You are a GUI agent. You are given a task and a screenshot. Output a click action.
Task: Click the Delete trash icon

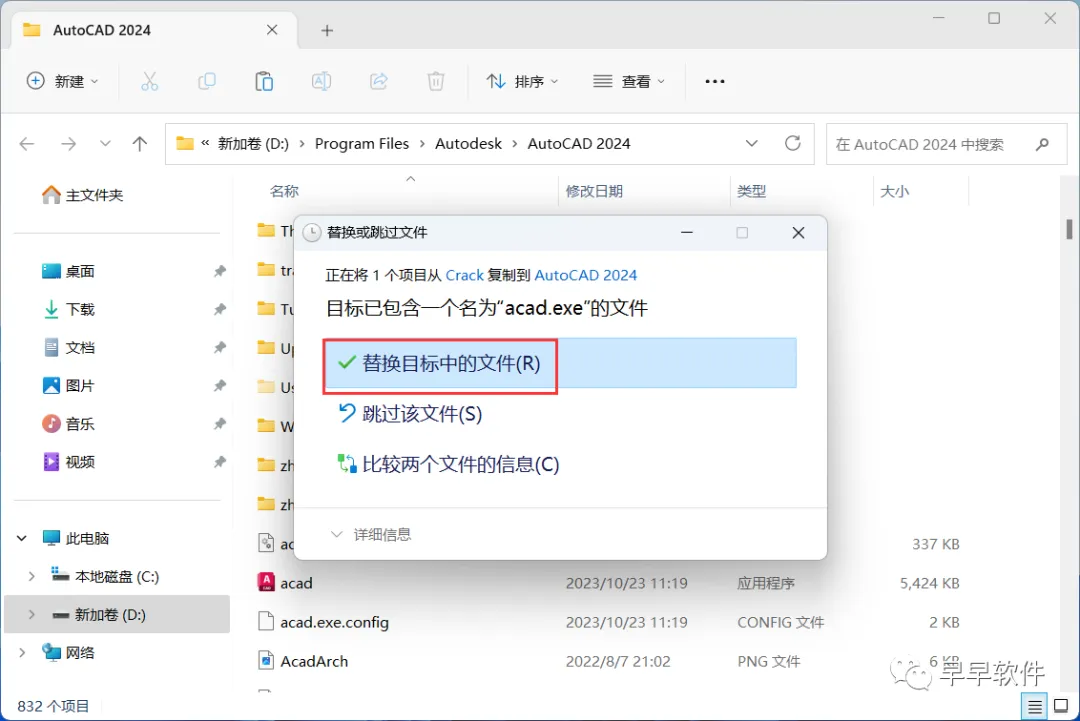435,81
